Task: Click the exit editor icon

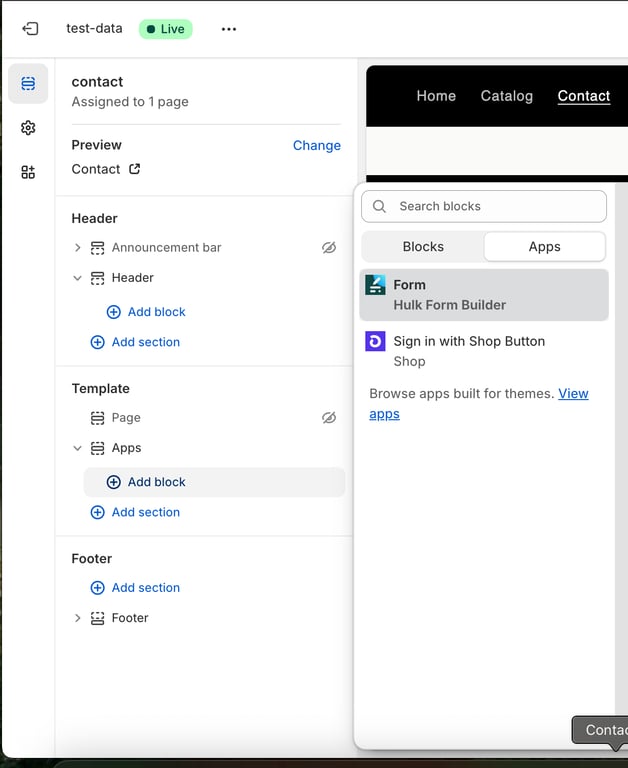Action: (x=30, y=29)
